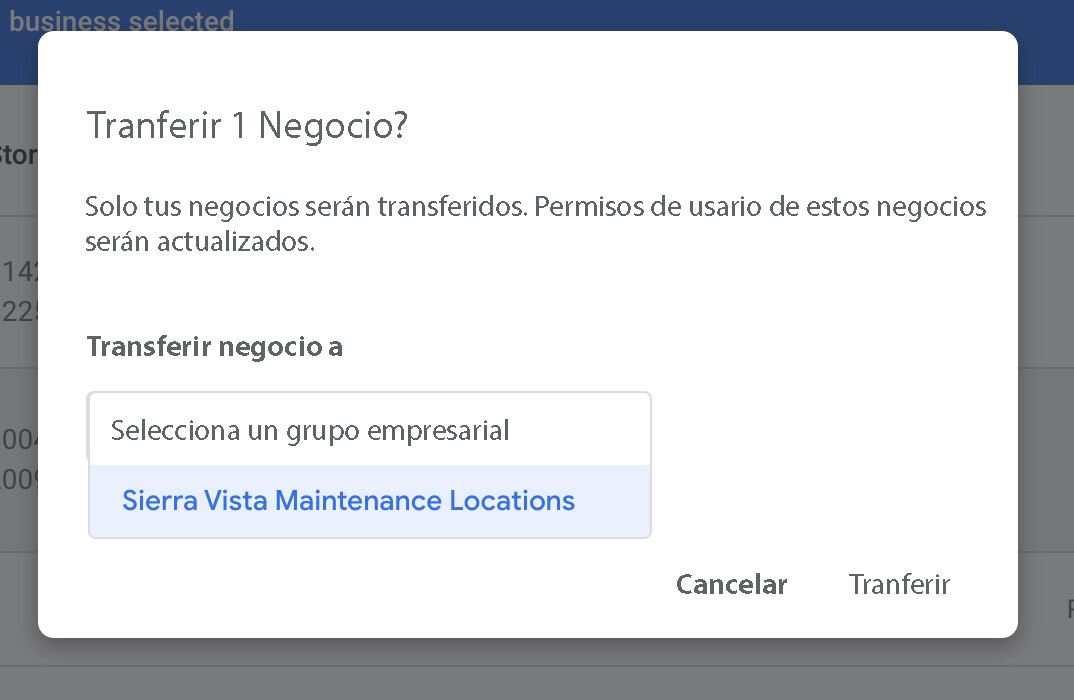Viewport: 1074px width, 700px height.
Task: Click the "business selected" header text
Action: pyautogui.click(x=121, y=20)
